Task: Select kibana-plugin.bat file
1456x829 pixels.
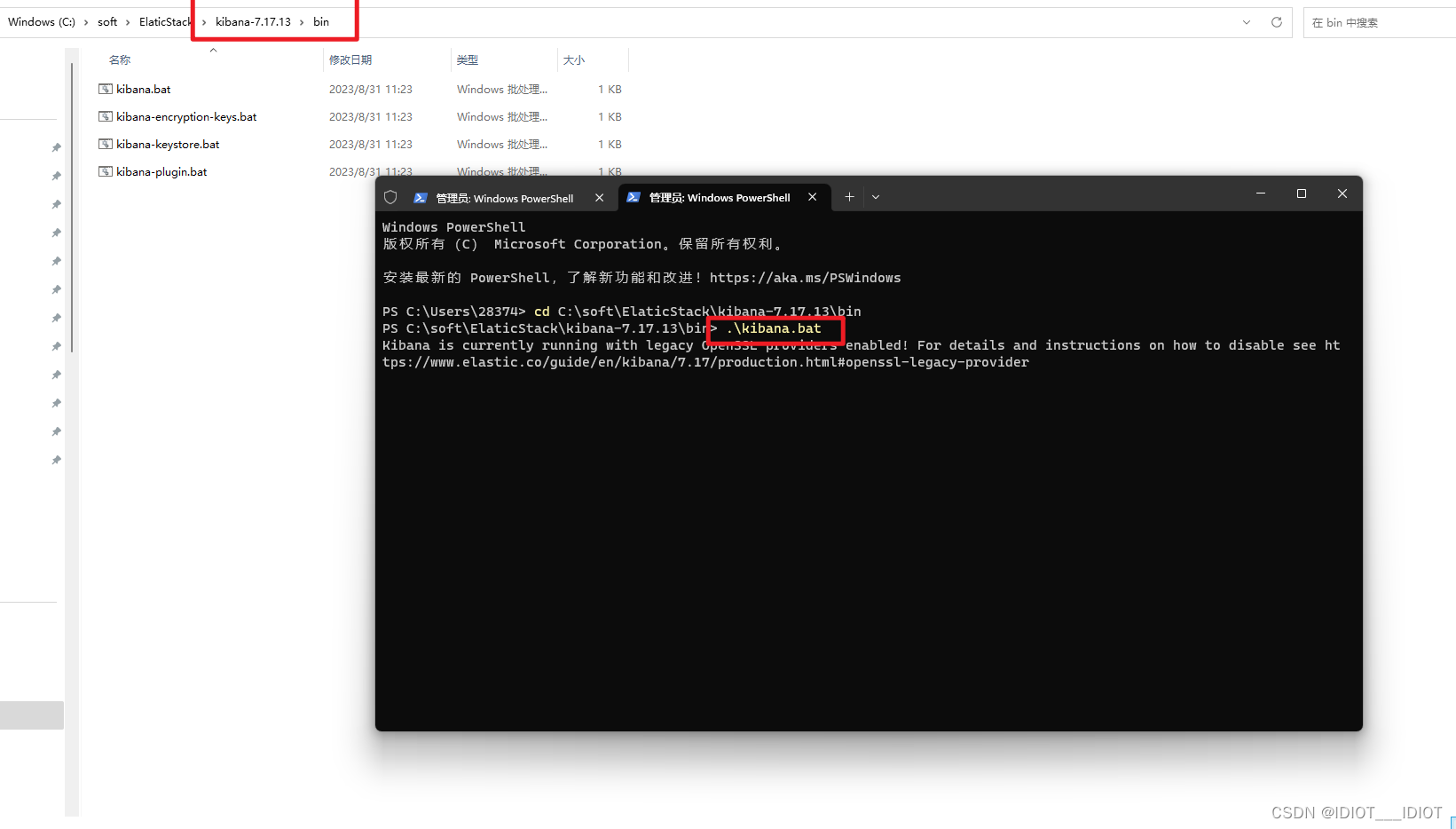Action: (161, 172)
